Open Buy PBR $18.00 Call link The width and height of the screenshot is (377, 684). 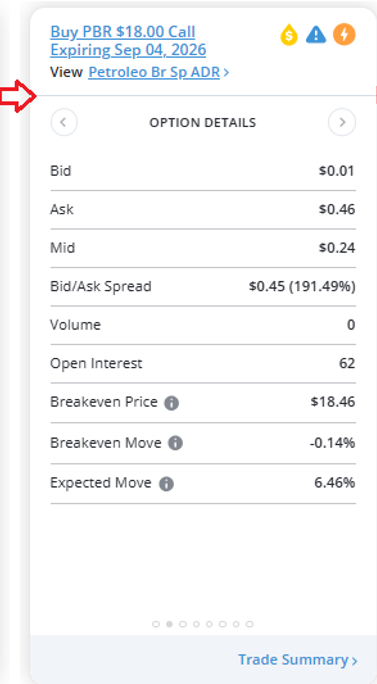point(128,41)
